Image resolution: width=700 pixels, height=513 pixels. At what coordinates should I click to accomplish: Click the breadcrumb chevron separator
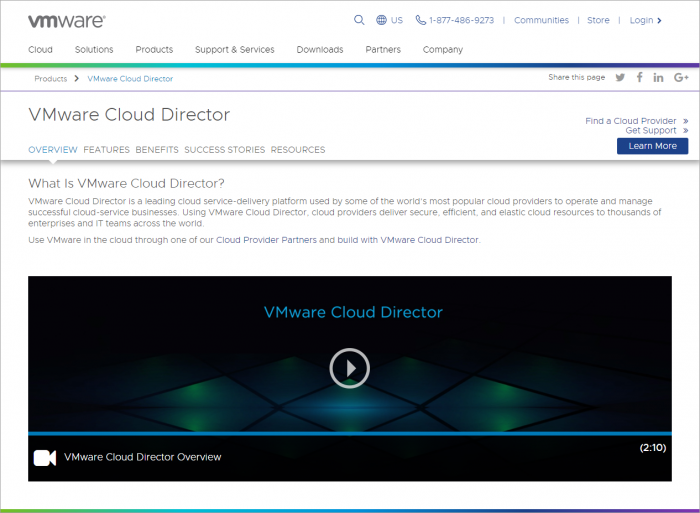click(x=77, y=79)
